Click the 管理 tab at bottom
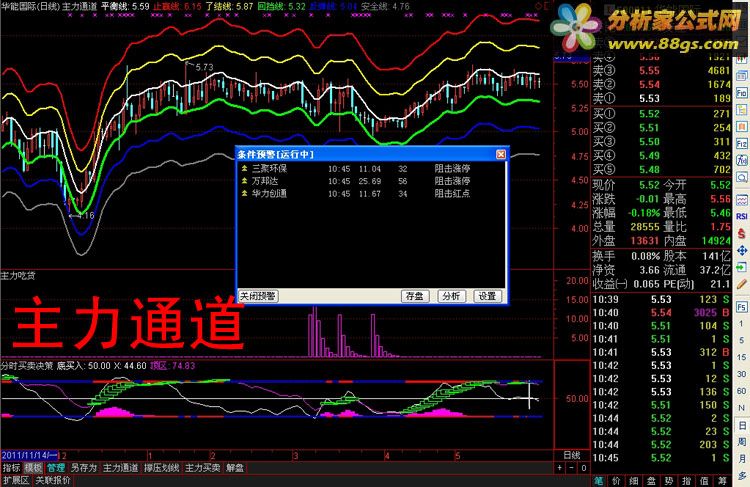The image size is (750, 487). [x=56, y=468]
